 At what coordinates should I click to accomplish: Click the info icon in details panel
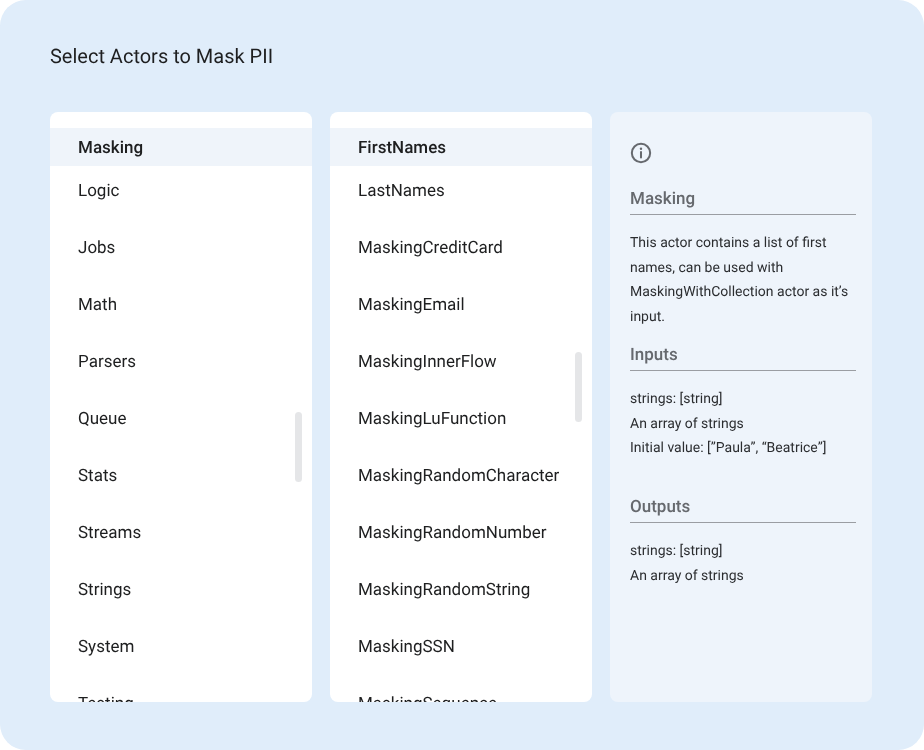(x=641, y=153)
